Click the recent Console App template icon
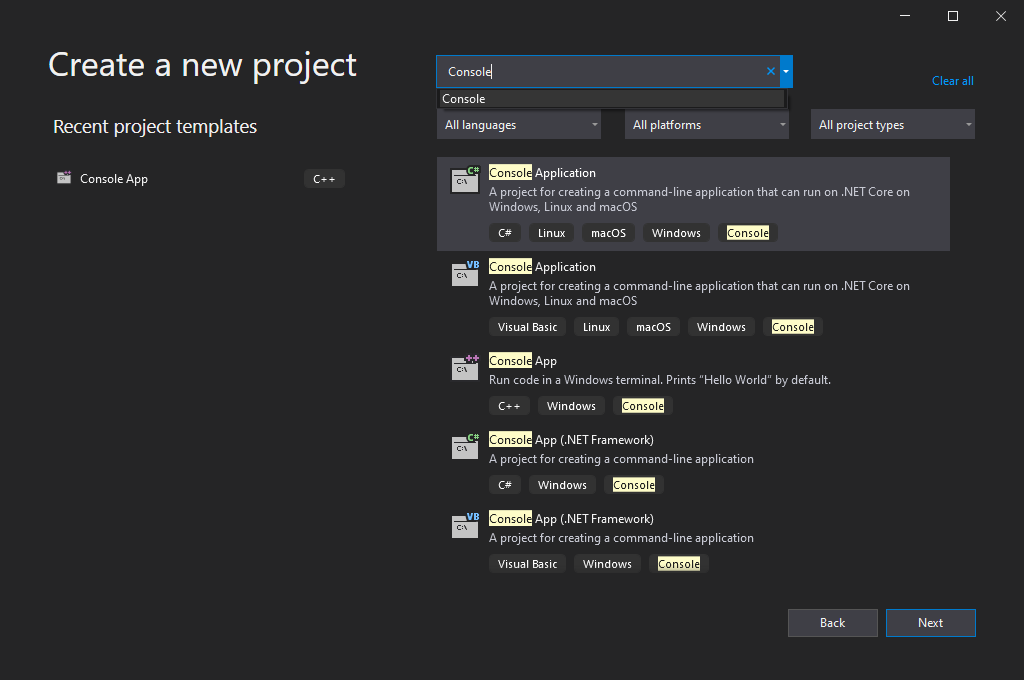Screen dimensions: 1024x680 [x=64, y=178]
